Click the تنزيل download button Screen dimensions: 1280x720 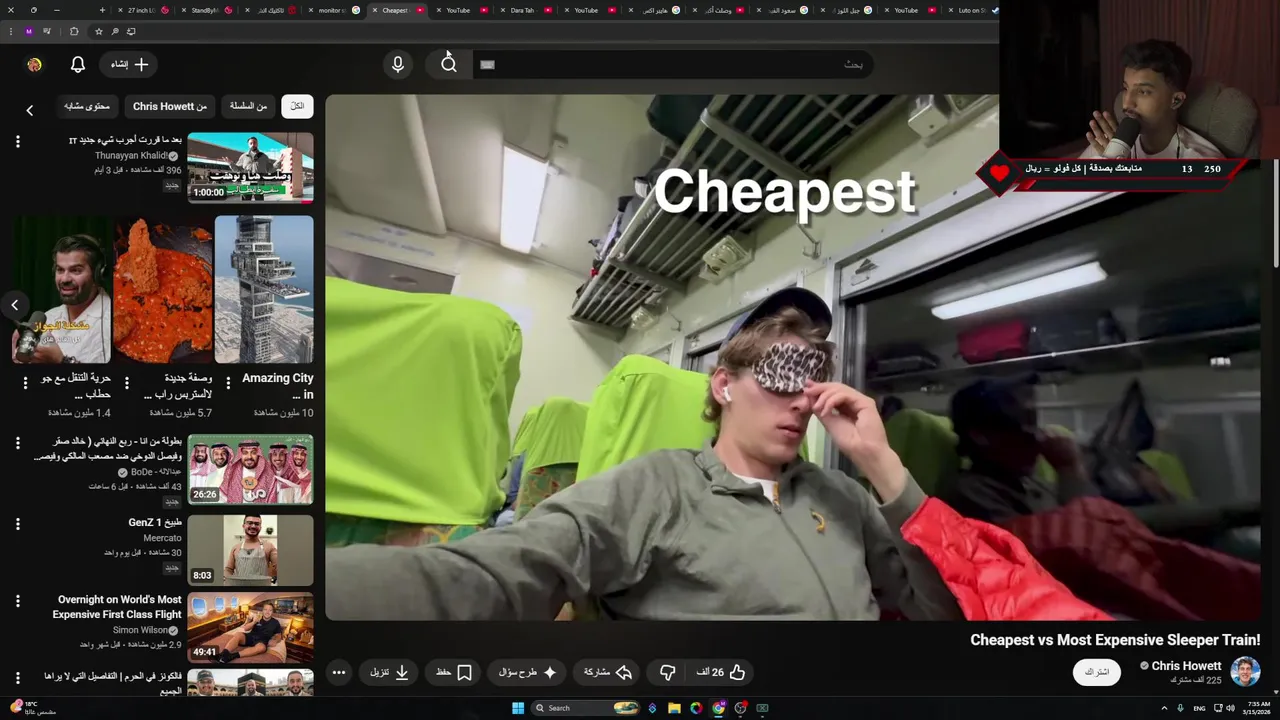[x=390, y=672]
